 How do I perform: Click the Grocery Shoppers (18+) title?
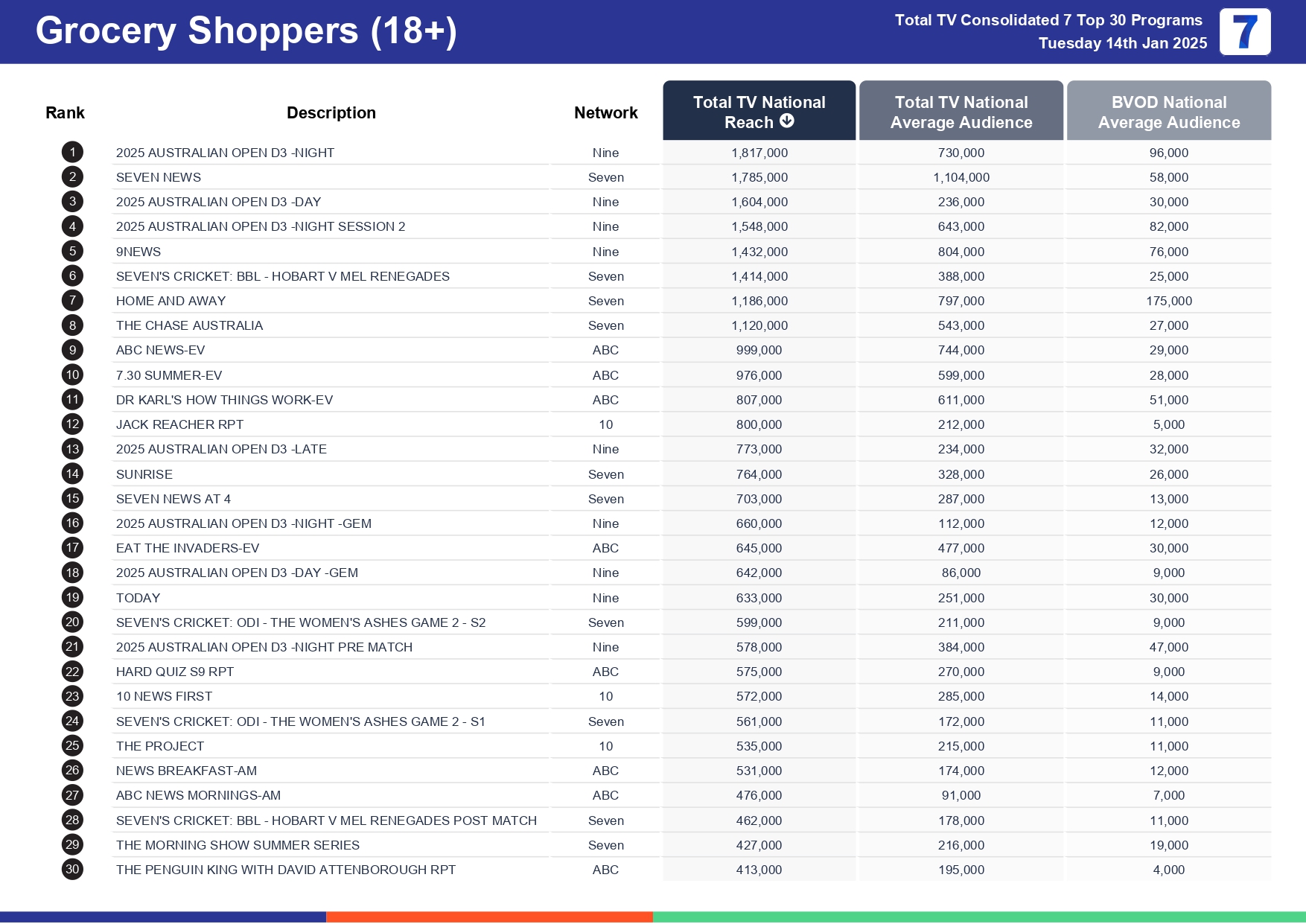[x=246, y=31]
